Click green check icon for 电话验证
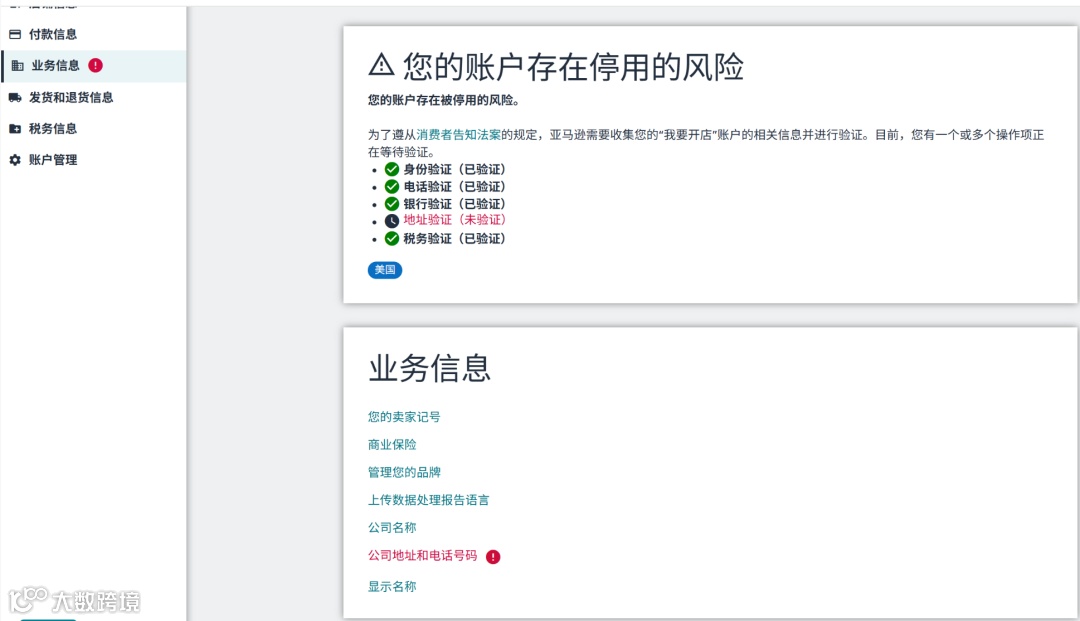 tap(392, 187)
